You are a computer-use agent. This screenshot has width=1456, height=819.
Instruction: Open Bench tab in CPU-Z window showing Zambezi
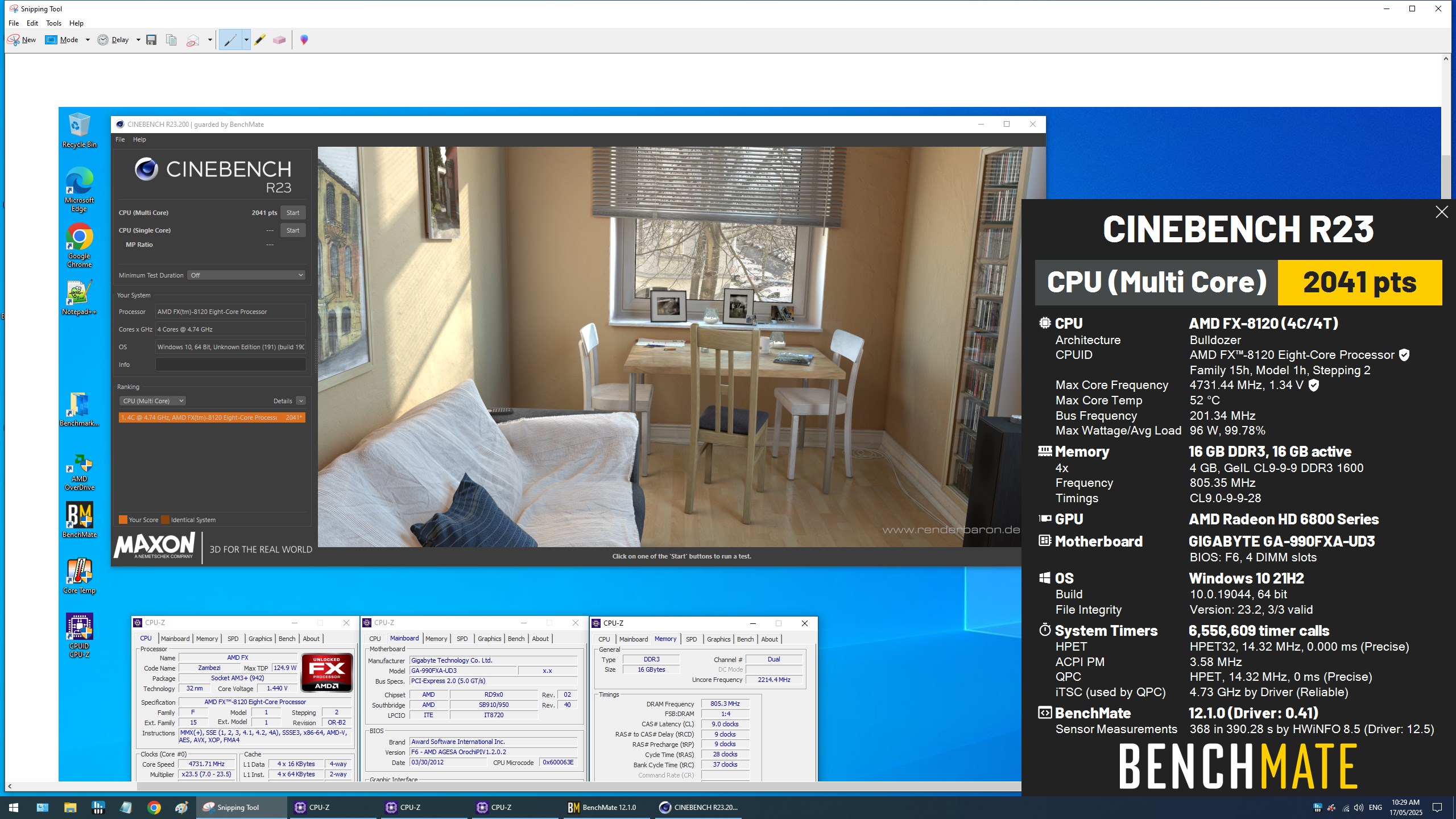click(287, 639)
